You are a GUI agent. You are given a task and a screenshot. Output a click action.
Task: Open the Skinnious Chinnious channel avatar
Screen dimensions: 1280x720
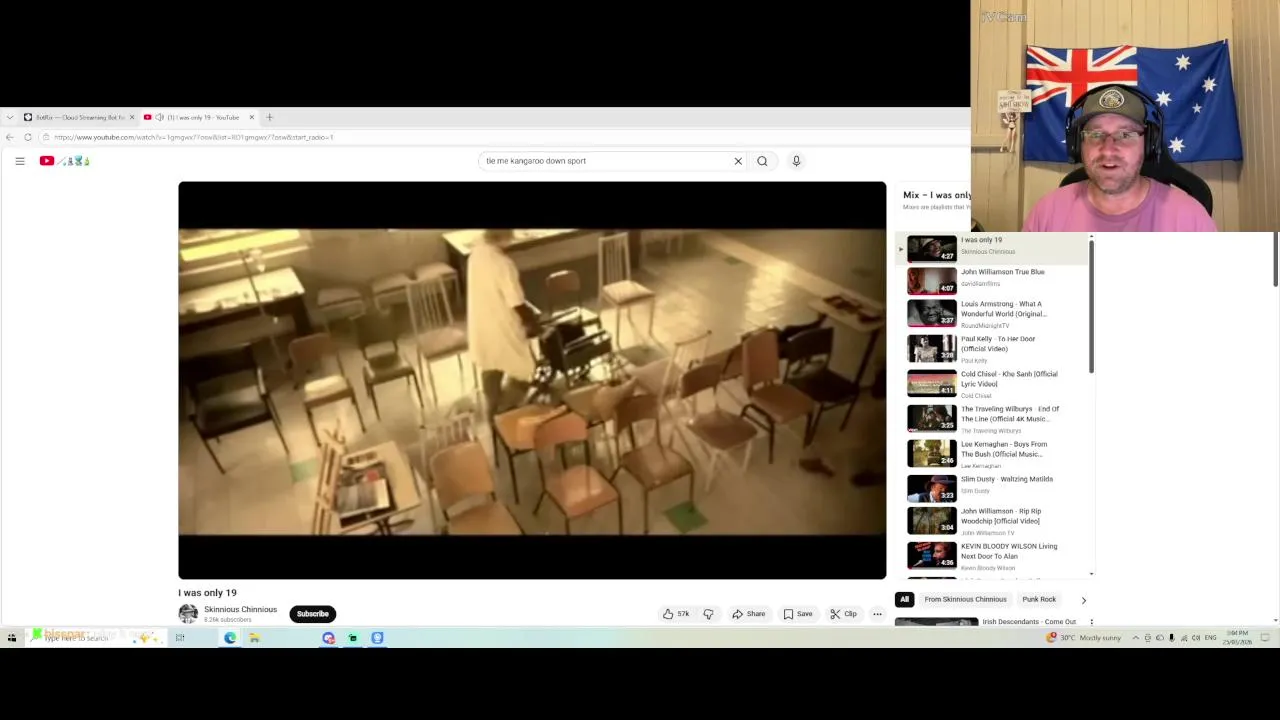(188, 614)
